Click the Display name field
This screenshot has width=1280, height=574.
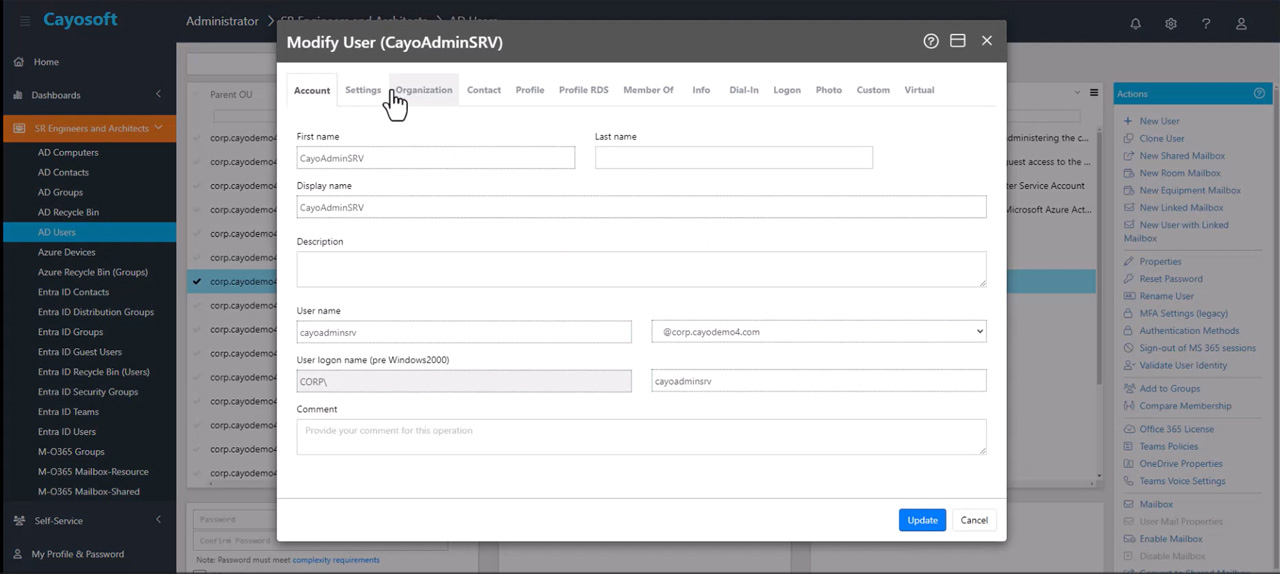(x=641, y=207)
